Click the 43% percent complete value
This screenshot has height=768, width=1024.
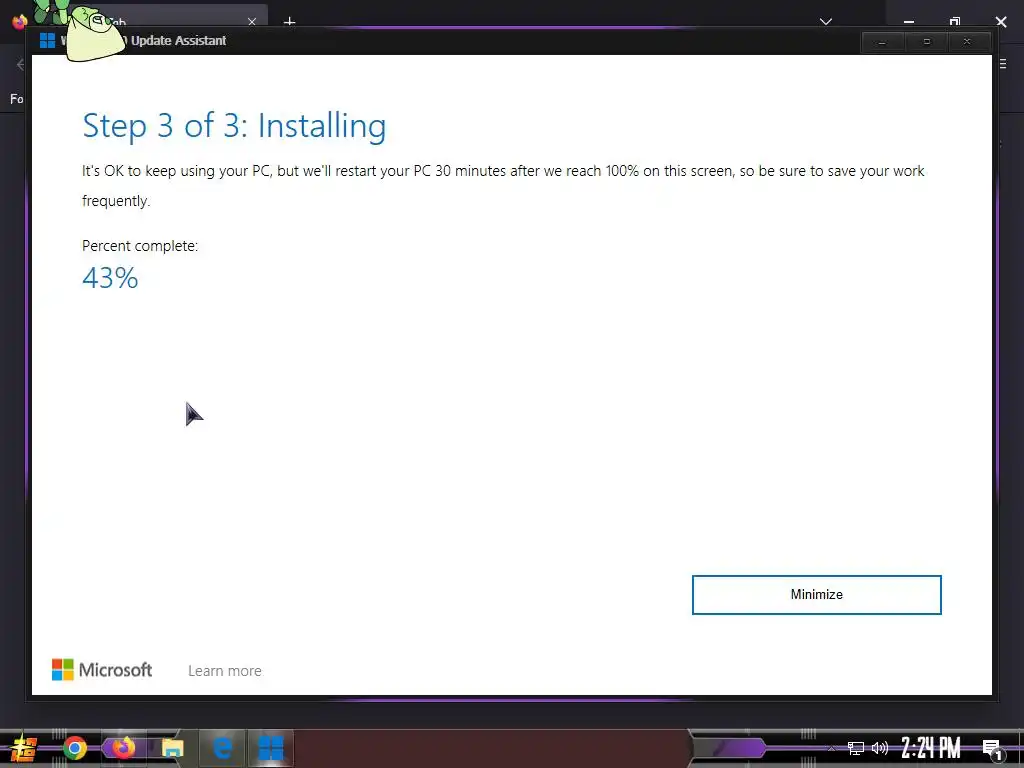[x=110, y=278]
